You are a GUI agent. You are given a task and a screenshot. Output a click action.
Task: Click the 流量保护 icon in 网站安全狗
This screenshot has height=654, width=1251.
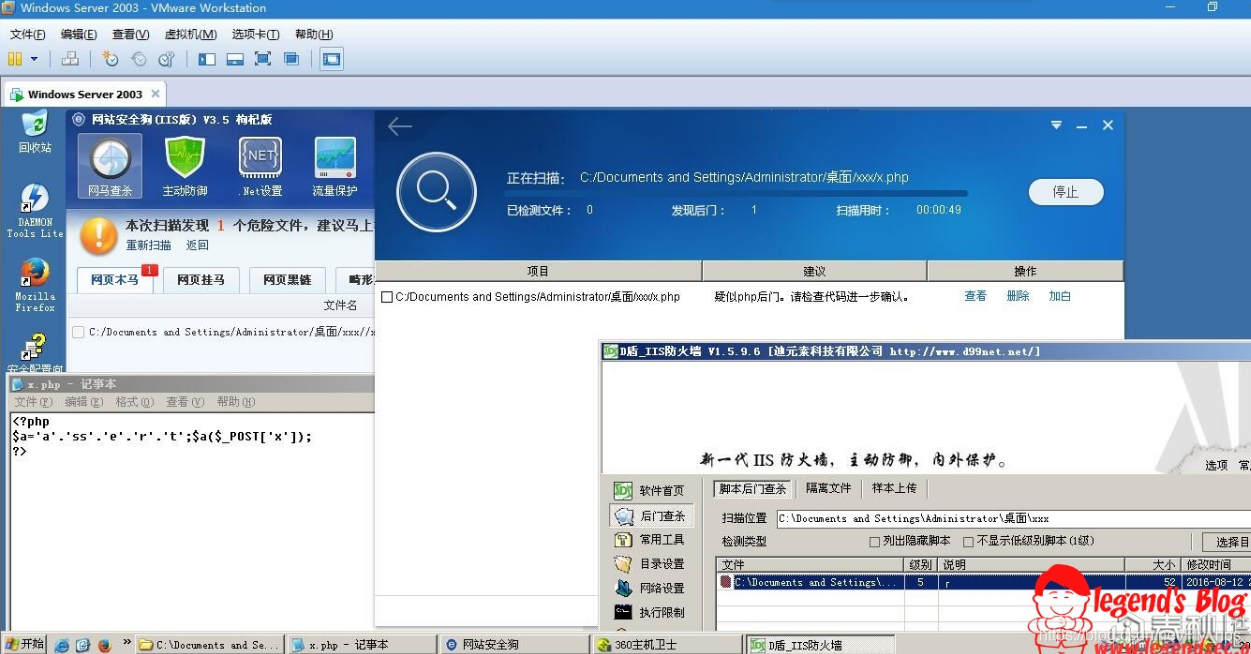point(335,166)
